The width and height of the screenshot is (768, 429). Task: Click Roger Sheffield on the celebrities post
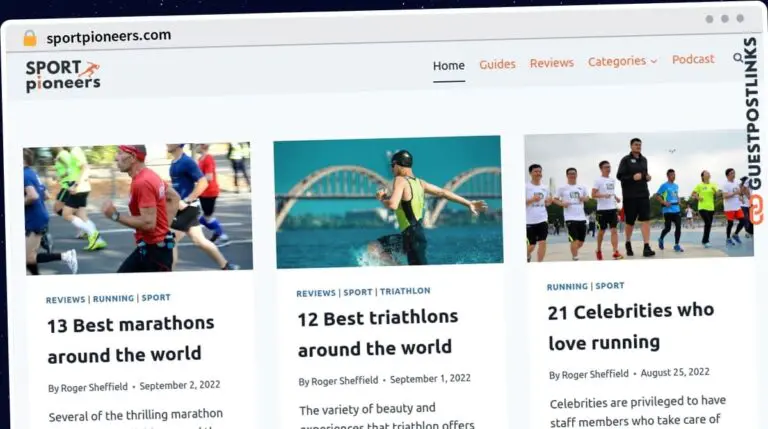pos(595,375)
